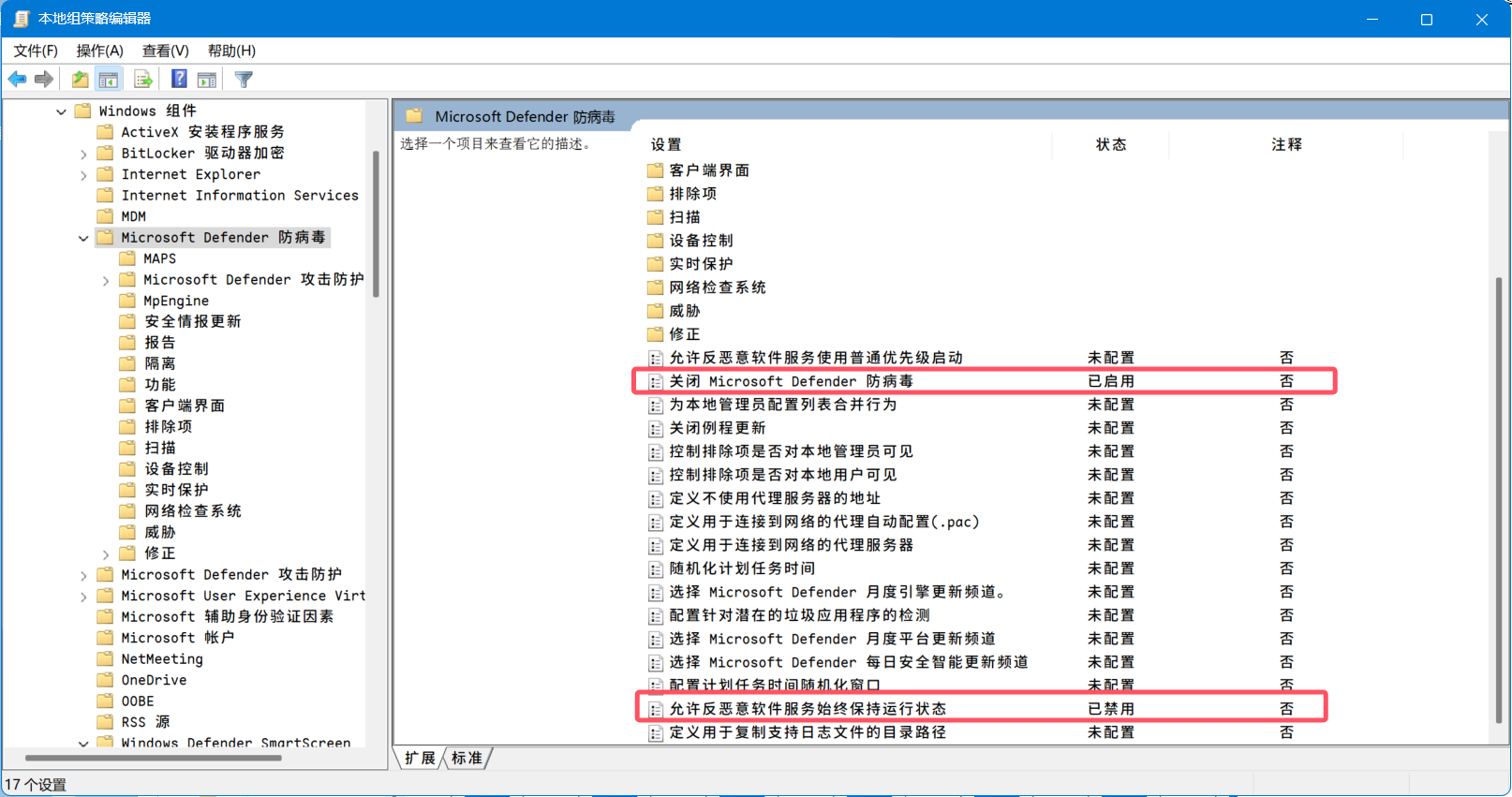
Task: Open the 查看(V) menu
Action: [165, 51]
